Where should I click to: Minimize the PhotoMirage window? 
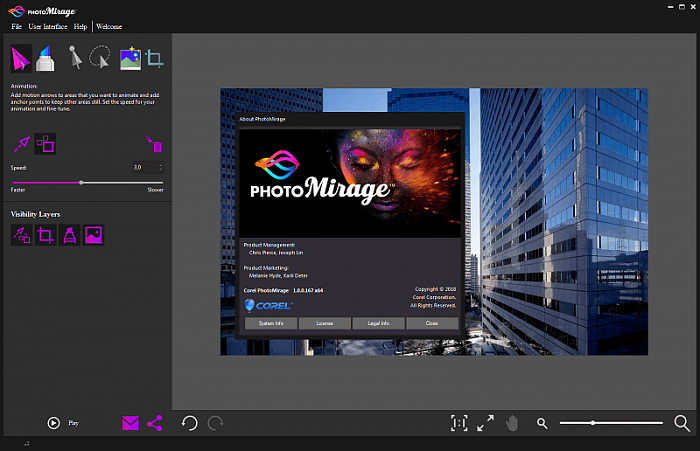[670, 7]
